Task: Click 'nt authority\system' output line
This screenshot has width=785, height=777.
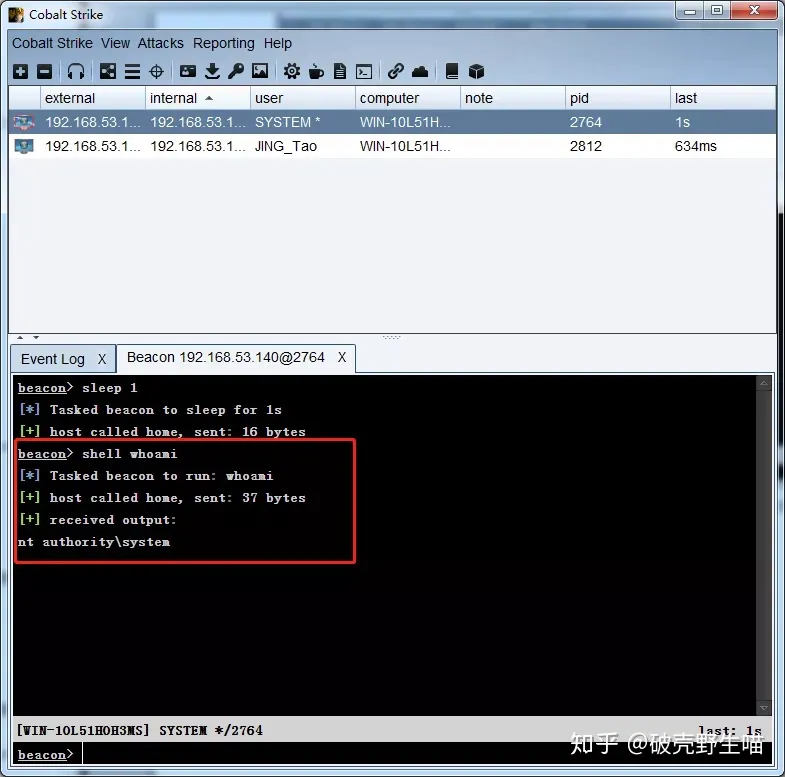Action: (94, 542)
